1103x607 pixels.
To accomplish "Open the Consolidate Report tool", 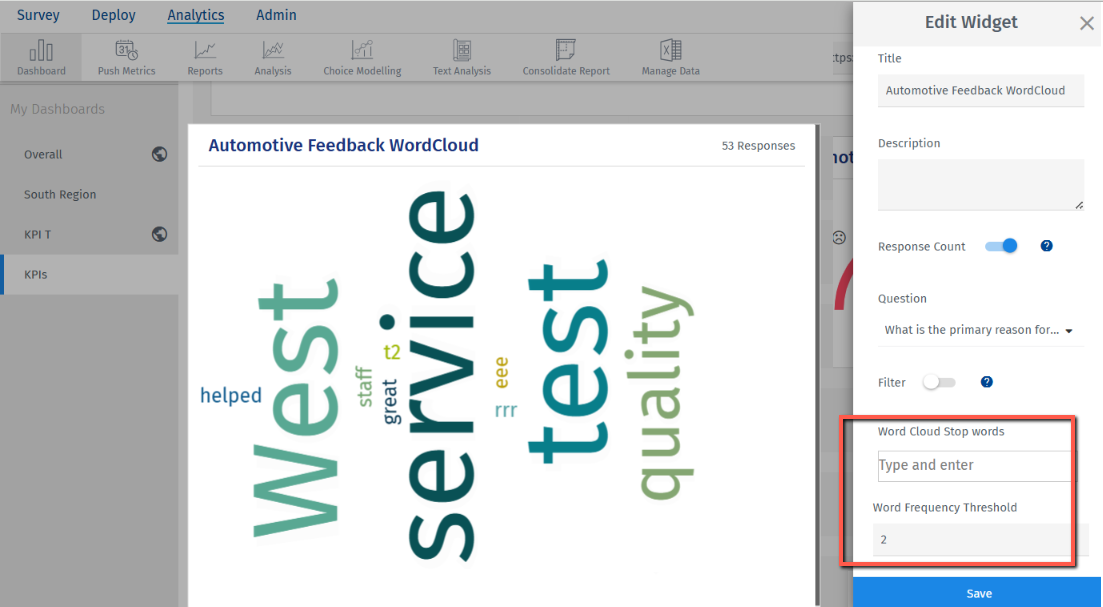I will point(565,57).
